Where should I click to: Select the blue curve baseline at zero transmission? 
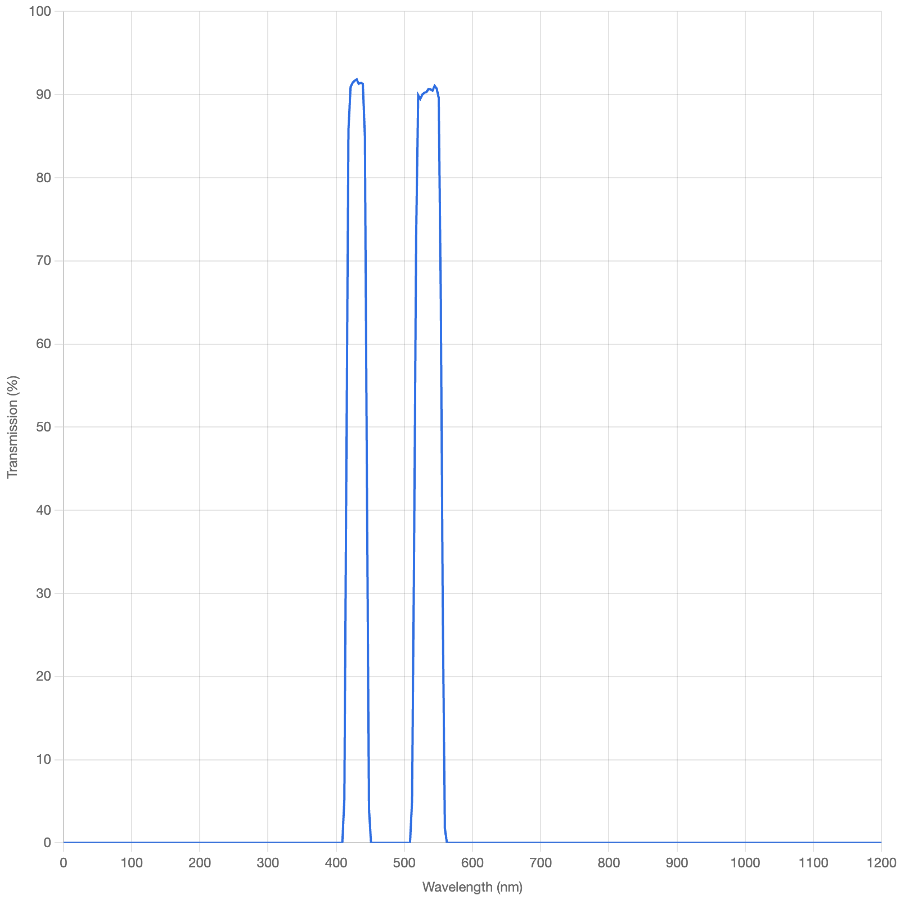point(200,843)
